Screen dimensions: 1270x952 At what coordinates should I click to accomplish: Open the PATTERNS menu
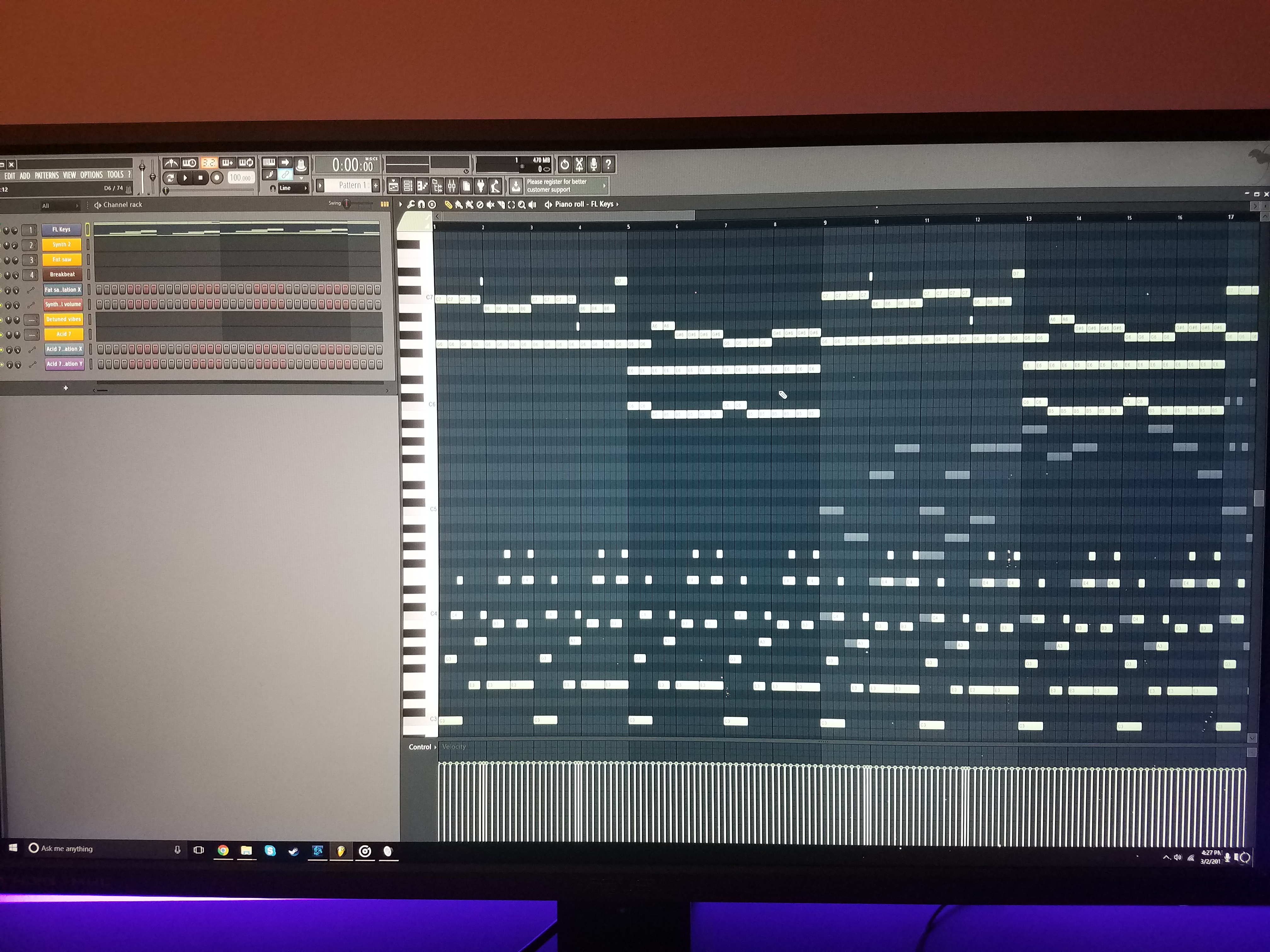[x=47, y=176]
